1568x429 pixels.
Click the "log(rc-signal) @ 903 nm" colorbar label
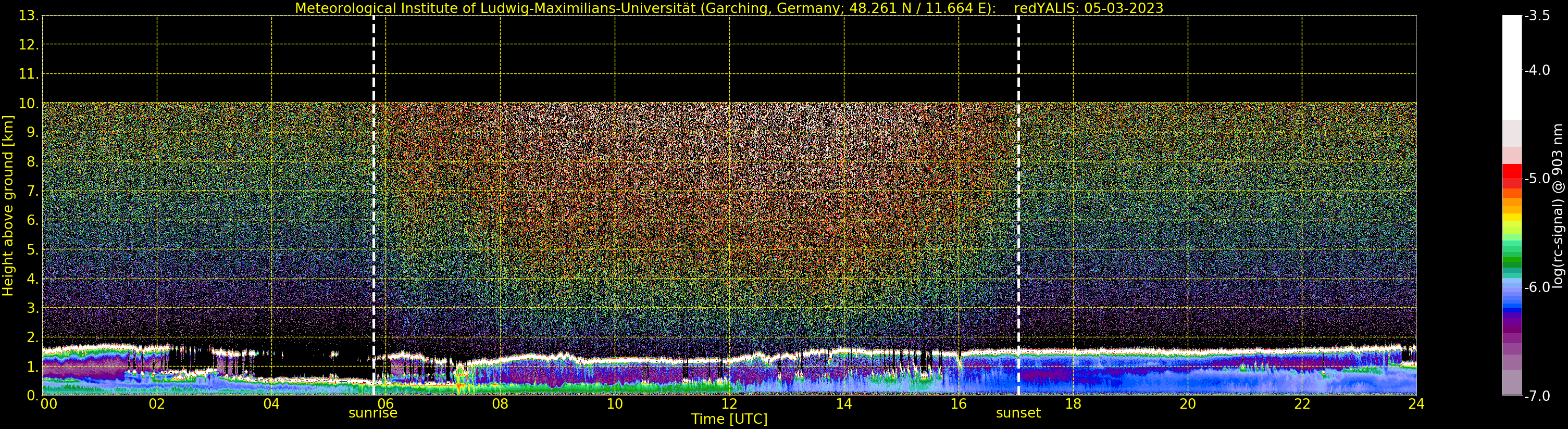pos(1558,206)
